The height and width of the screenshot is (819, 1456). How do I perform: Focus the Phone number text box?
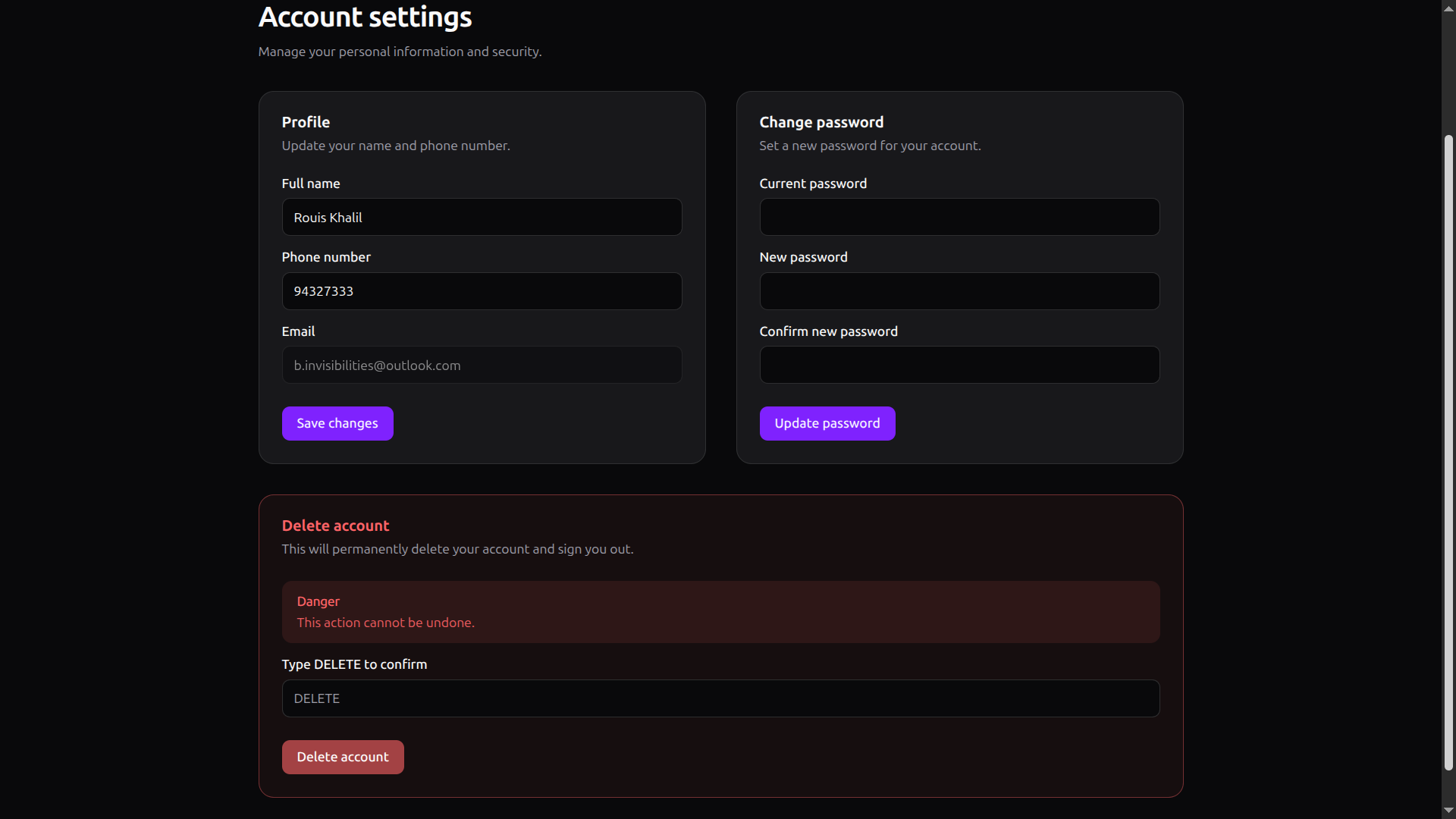(482, 291)
